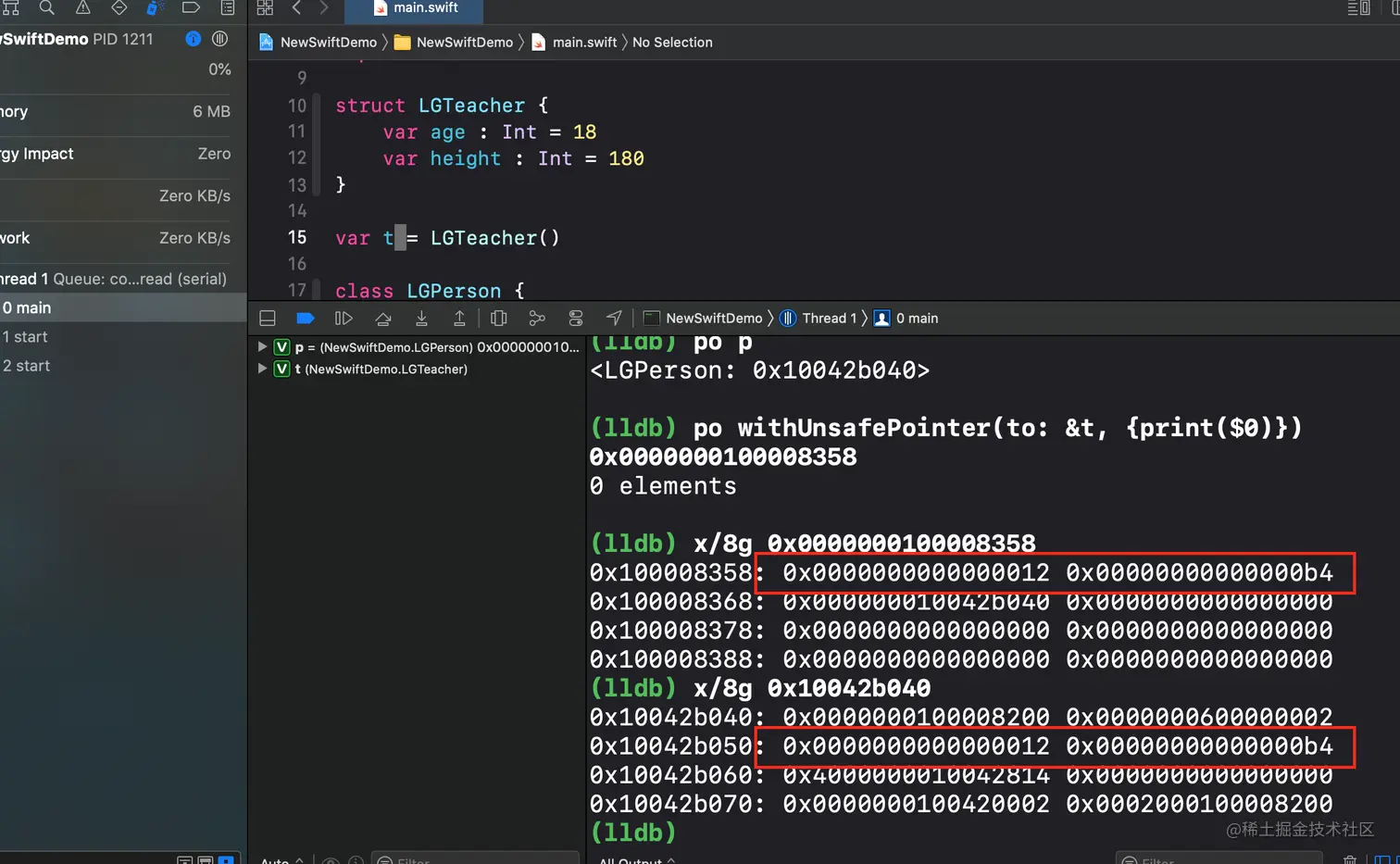Step over the current line
This screenshot has height=864, width=1400.
pyautogui.click(x=382, y=319)
